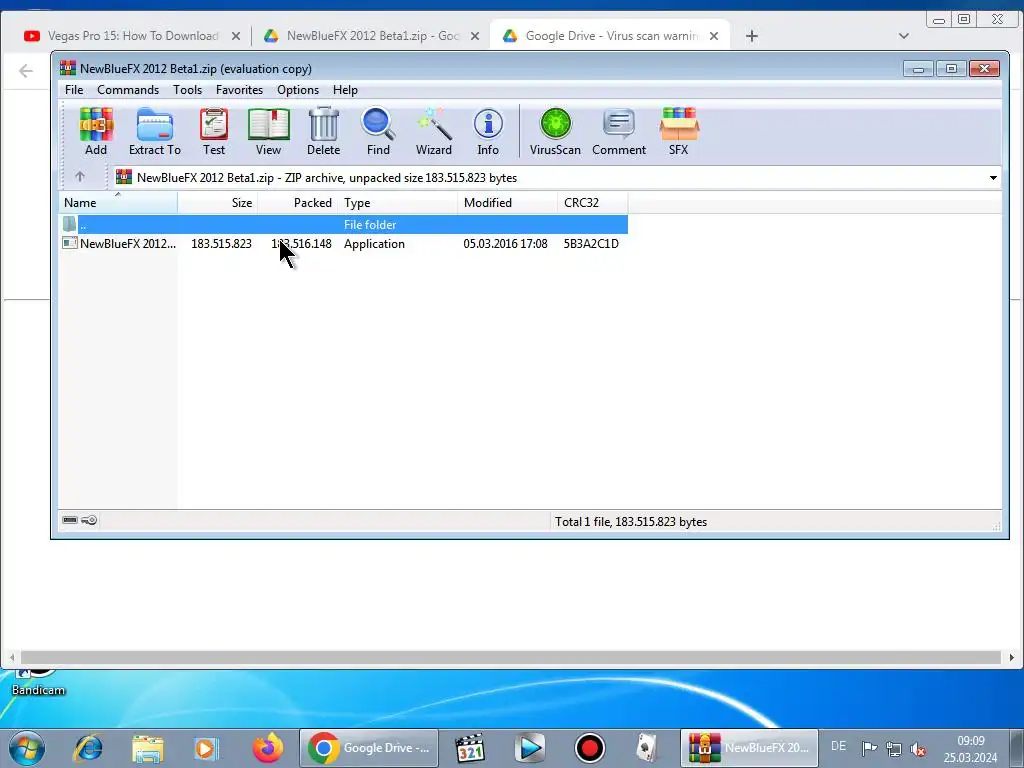Click the CRC32 value 5B3A2C1D
The image size is (1024, 768).
point(591,244)
